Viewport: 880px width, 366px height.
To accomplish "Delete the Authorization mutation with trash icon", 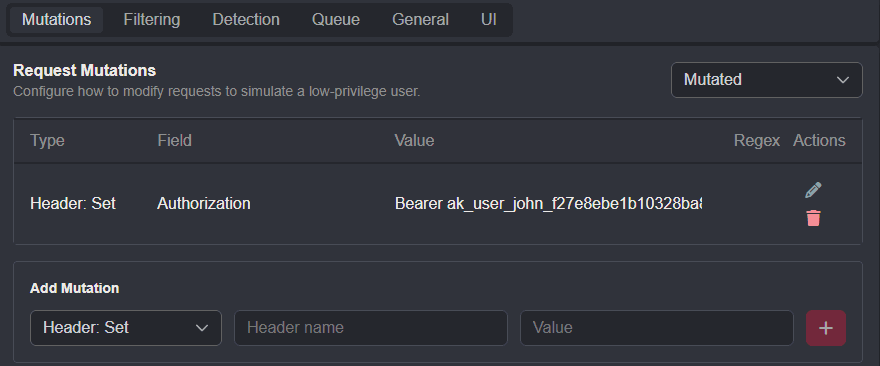I will click(813, 218).
